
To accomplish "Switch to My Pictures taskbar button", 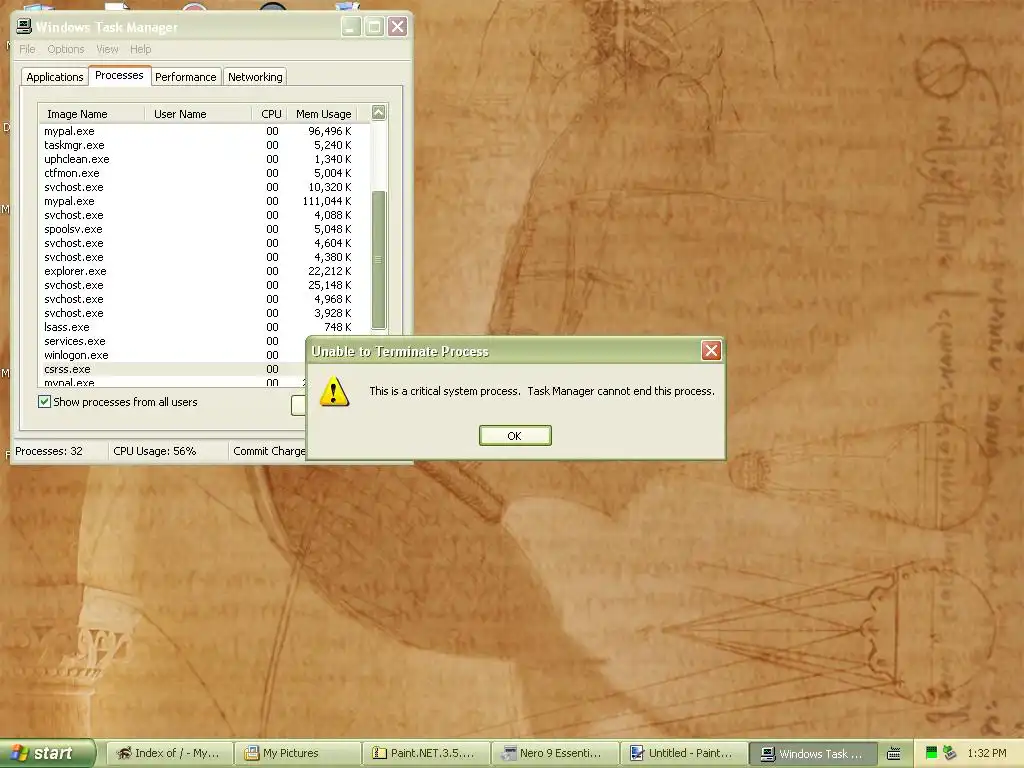I will pos(297,753).
